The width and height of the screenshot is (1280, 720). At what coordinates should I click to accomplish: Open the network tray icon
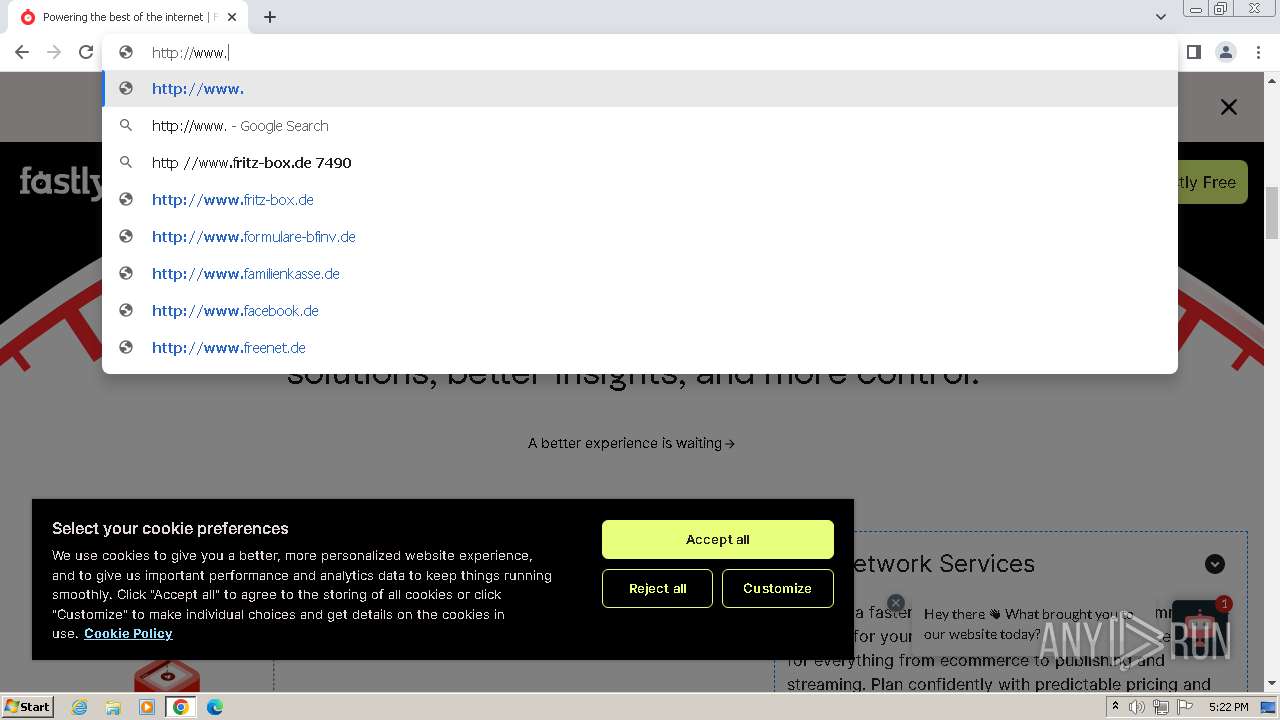point(1161,707)
